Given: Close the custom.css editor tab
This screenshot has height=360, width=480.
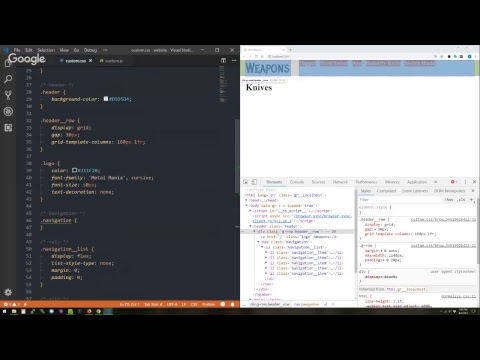Looking at the screenshot, I should pyautogui.click(x=90, y=61).
